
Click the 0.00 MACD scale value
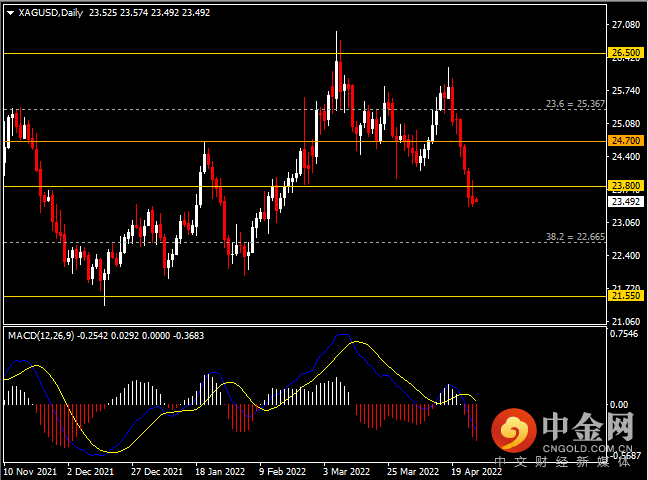tap(619, 404)
